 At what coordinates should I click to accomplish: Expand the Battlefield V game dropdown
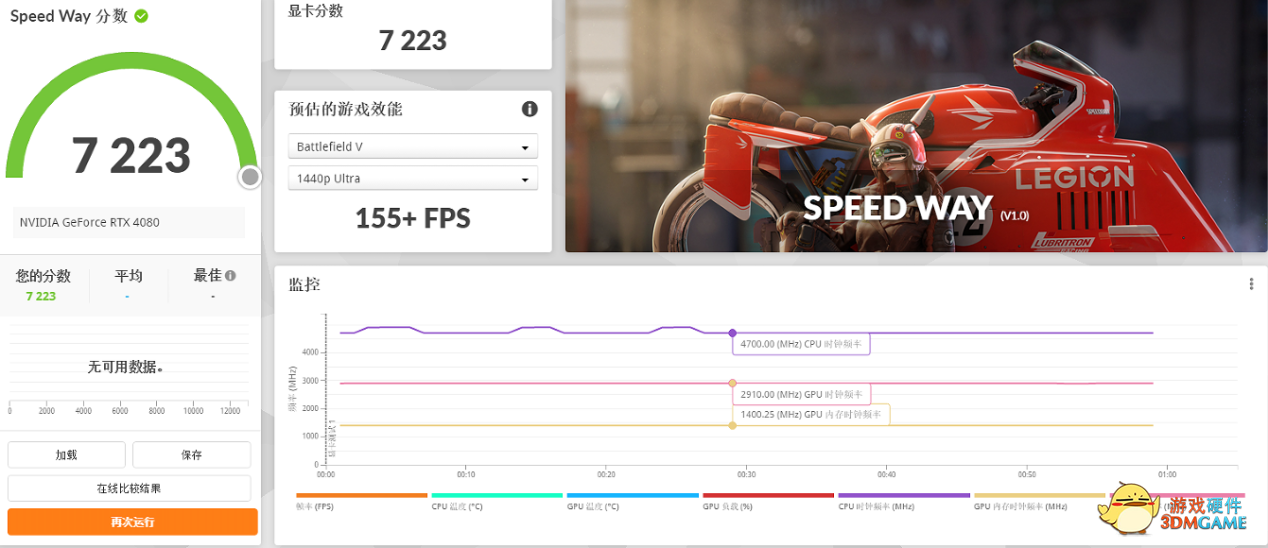(x=413, y=146)
